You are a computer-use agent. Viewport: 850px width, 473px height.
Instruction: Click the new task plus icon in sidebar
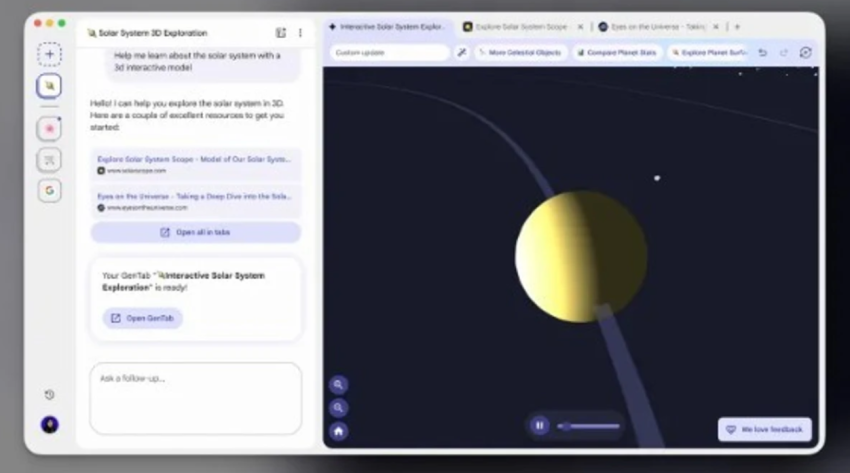(49, 54)
